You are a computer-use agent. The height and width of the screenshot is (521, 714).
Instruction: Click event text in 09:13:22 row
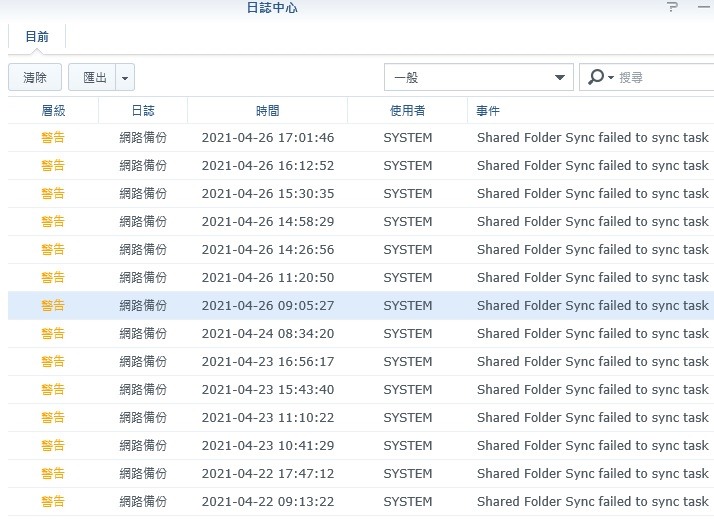pos(592,502)
